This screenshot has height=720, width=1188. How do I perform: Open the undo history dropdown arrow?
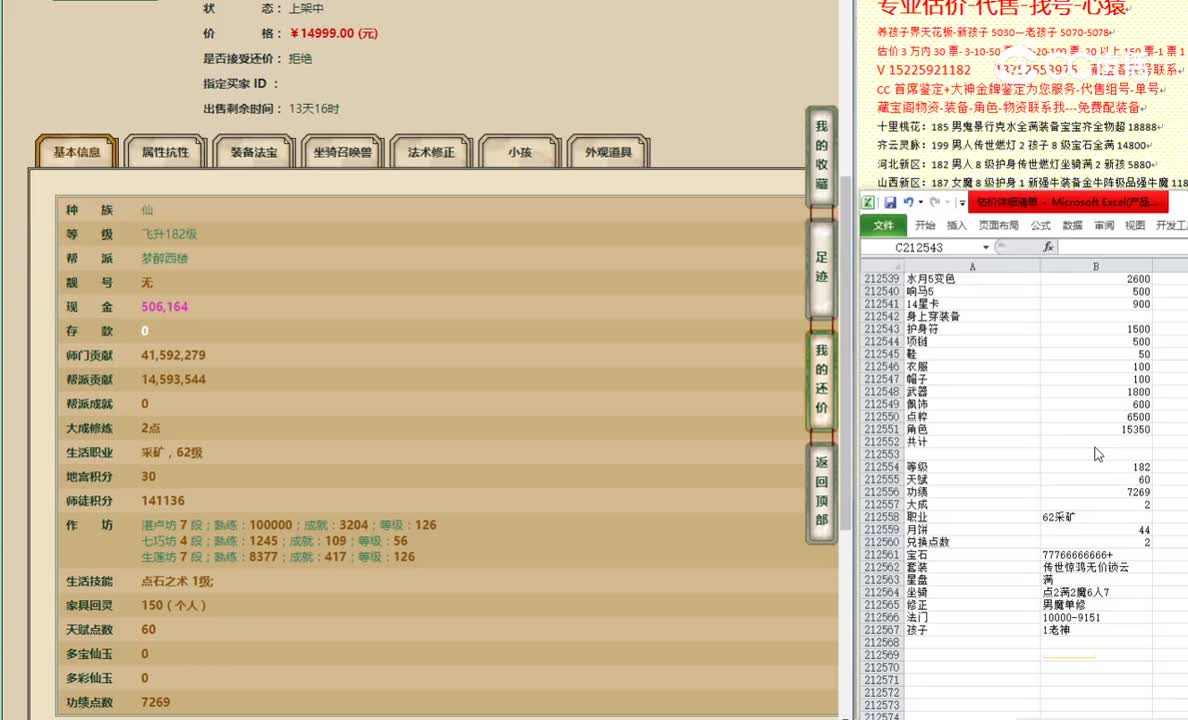point(921,202)
